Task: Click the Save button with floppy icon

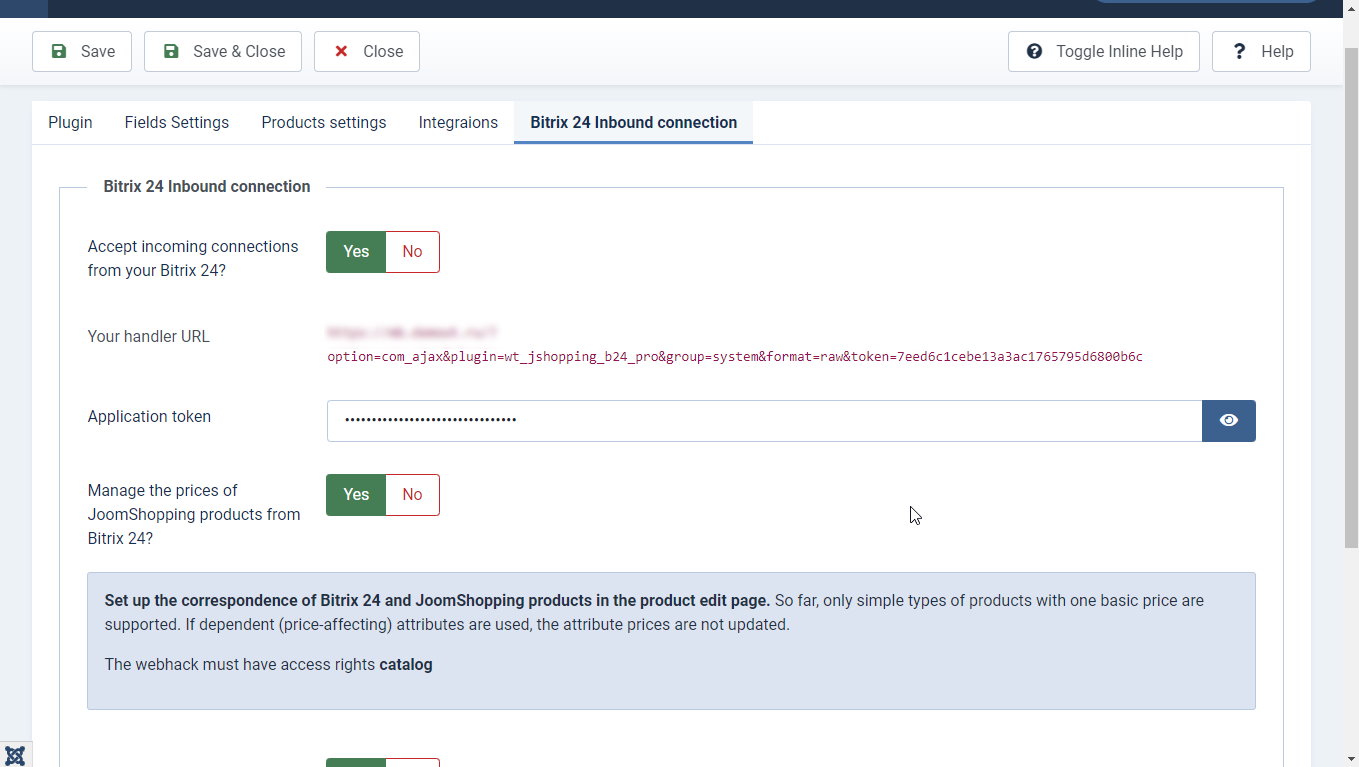Action: click(x=82, y=52)
